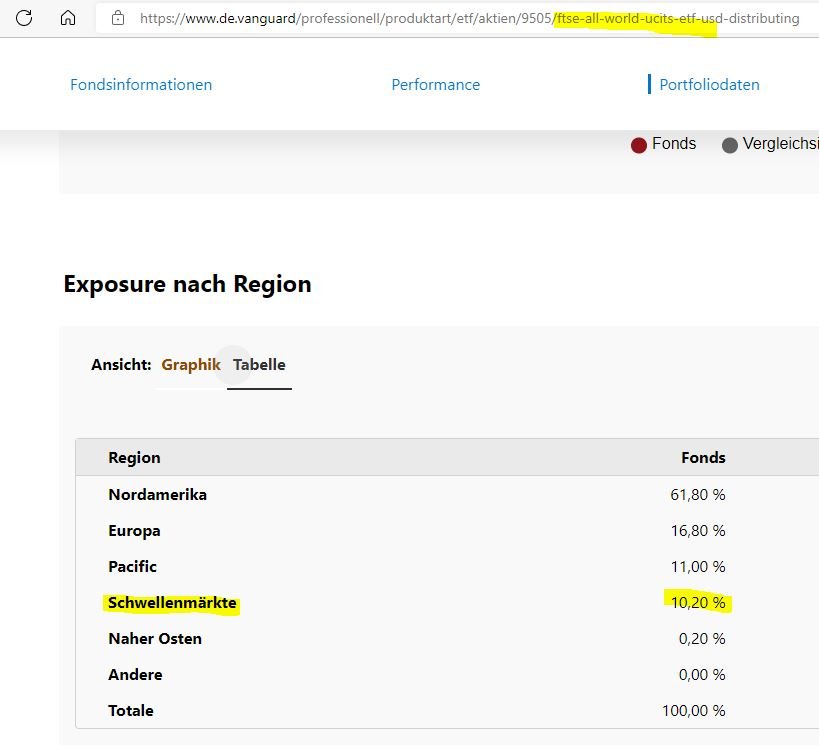Click the browser home icon

68,18
